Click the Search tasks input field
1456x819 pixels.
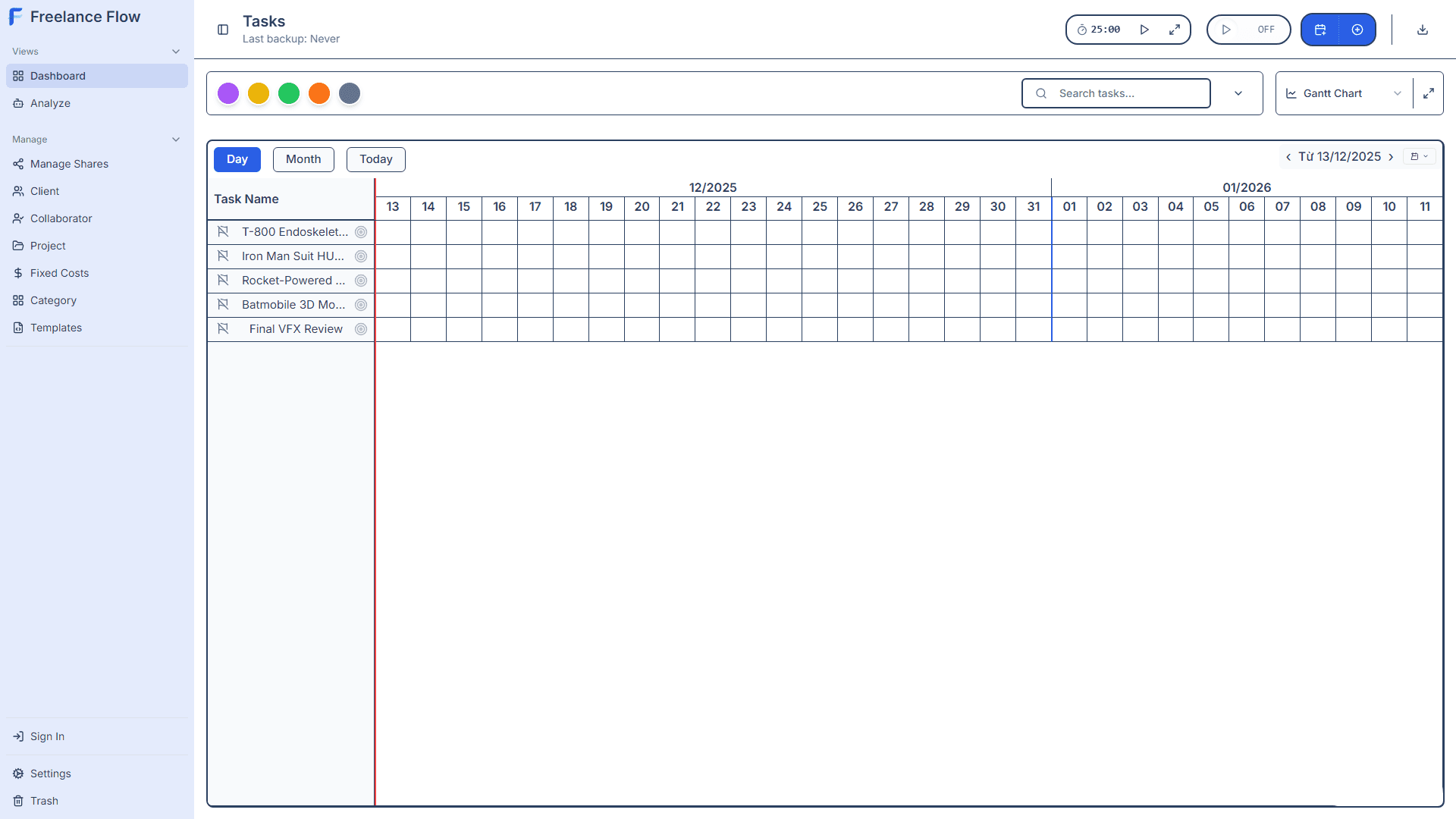tap(1116, 93)
